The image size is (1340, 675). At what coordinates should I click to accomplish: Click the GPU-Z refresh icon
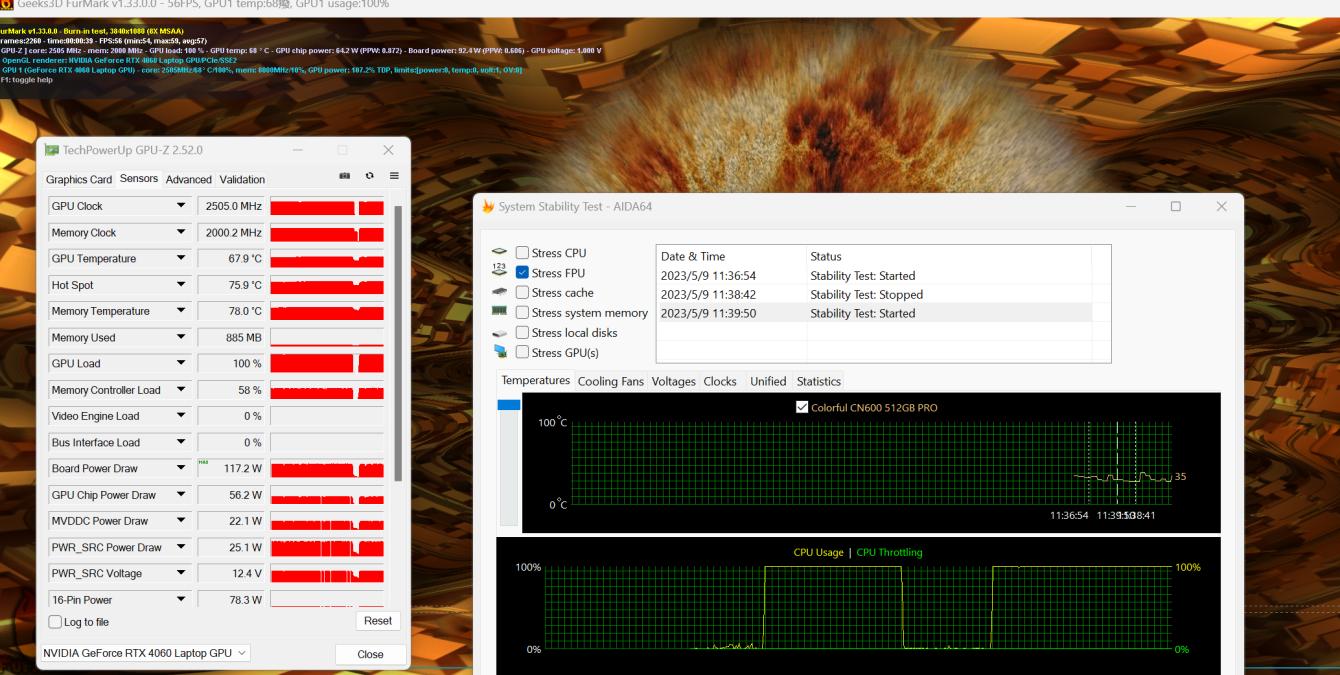pyautogui.click(x=370, y=176)
